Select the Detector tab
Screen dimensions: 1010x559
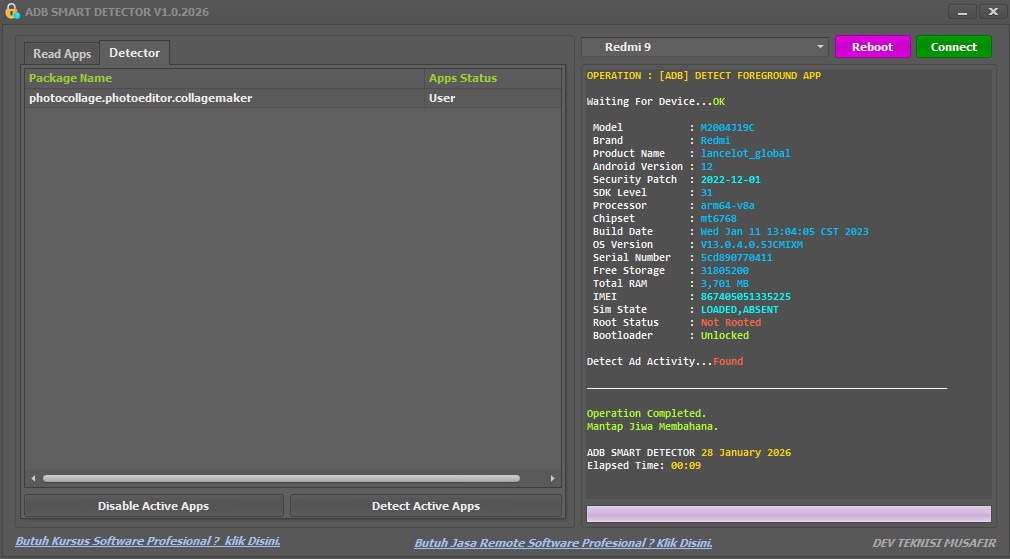pos(134,53)
